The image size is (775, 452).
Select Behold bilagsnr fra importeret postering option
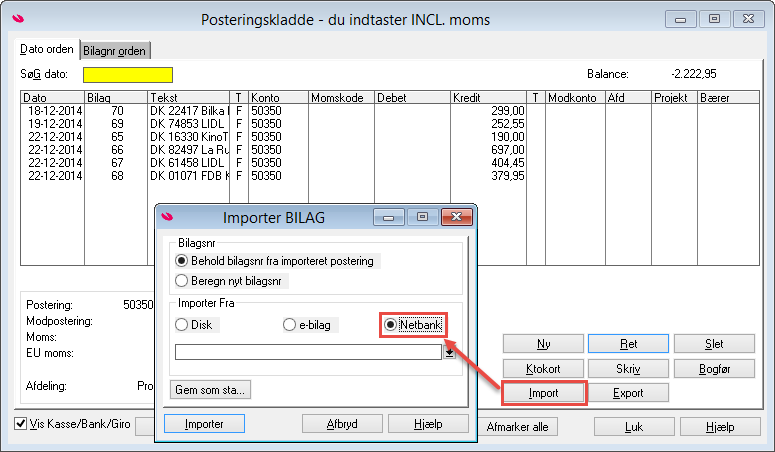278,261
